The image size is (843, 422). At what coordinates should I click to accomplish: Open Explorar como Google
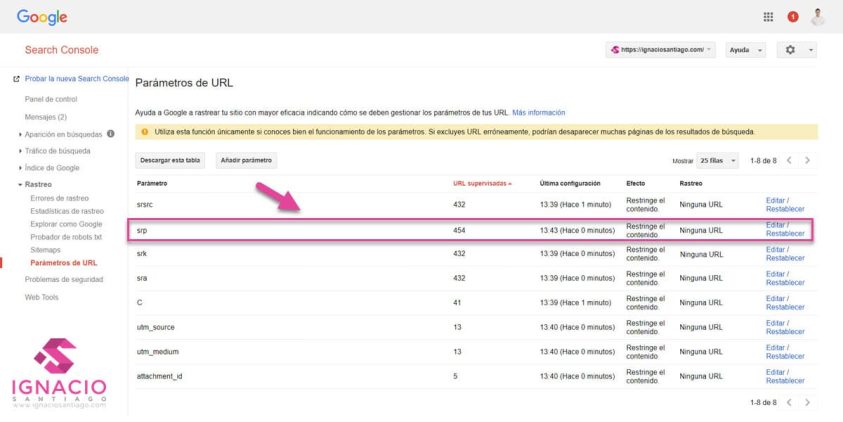[x=66, y=224]
